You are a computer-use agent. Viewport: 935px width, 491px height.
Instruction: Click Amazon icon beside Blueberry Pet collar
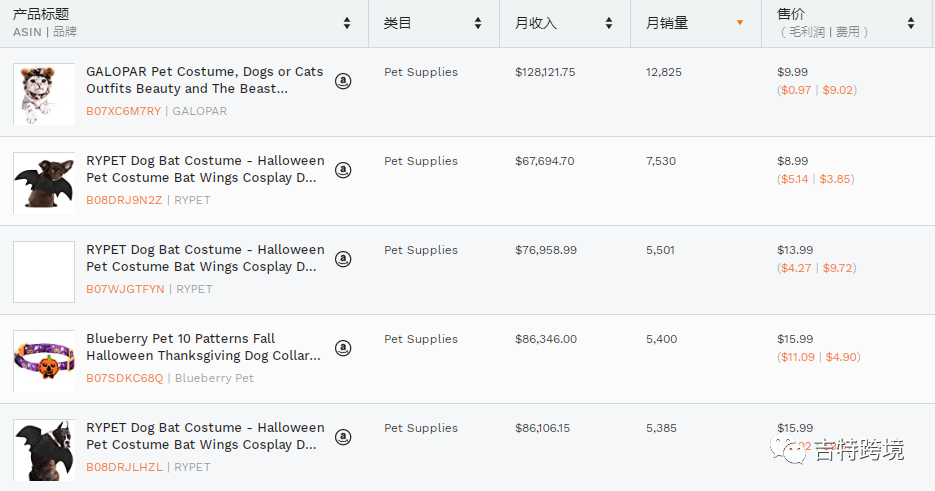point(343,348)
